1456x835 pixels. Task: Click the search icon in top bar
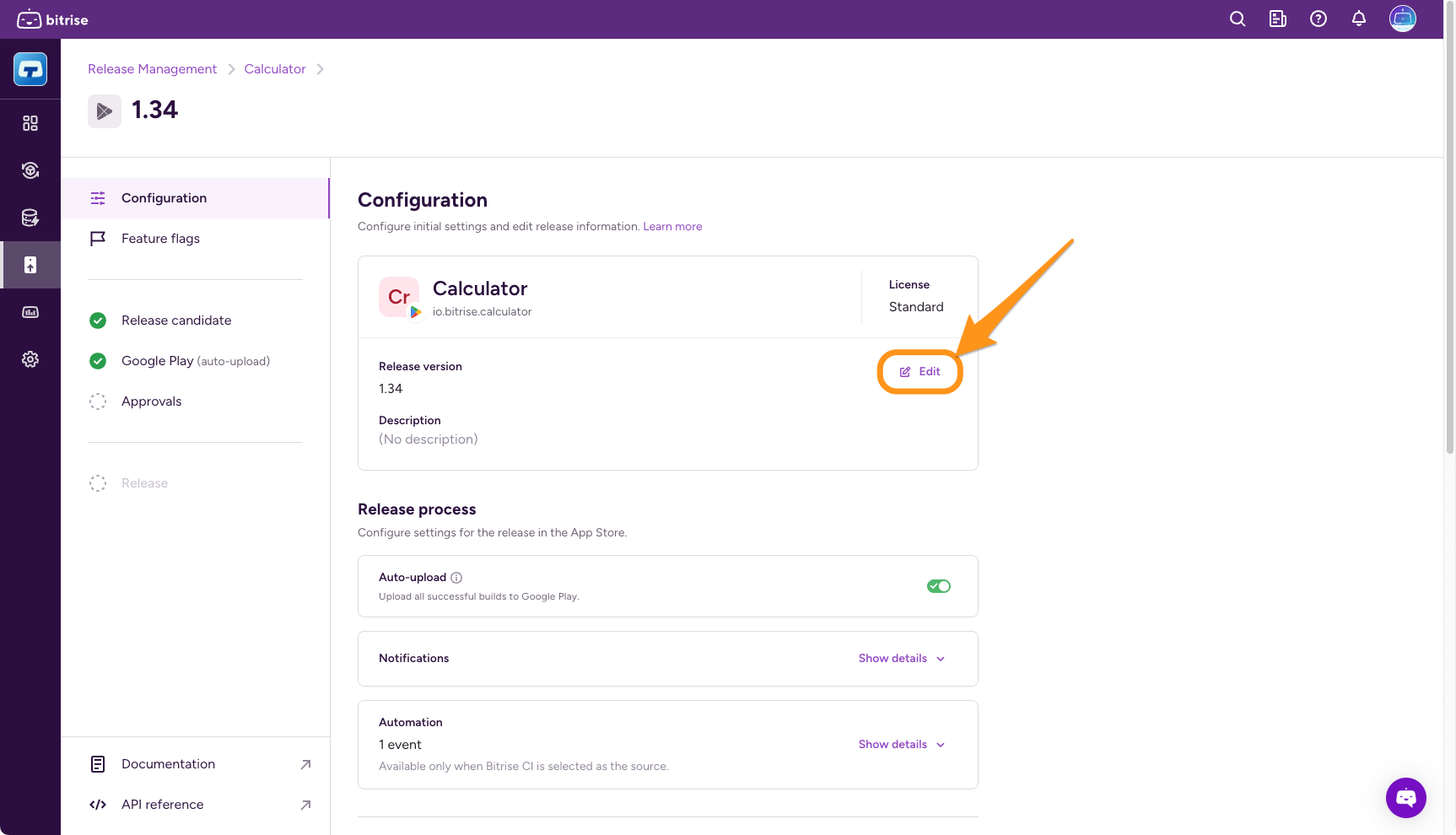1238,19
